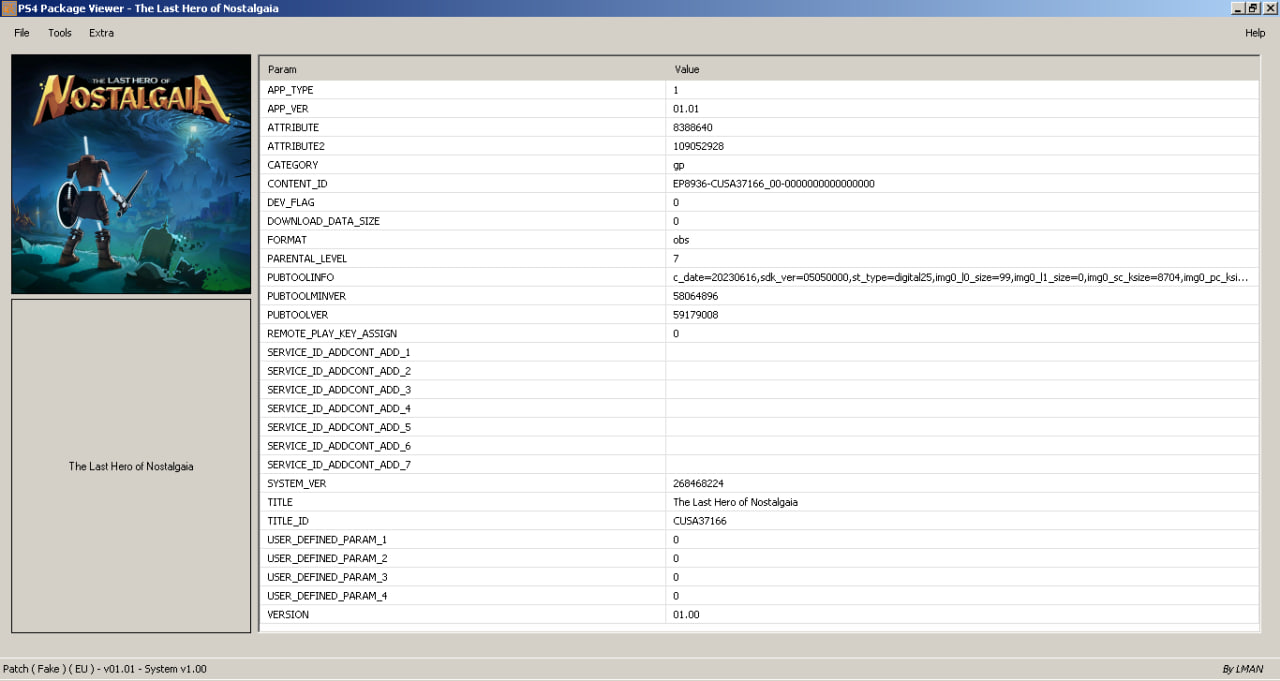Select the VERSION value 01.00
Viewport: 1280px width, 681px height.
click(686, 615)
